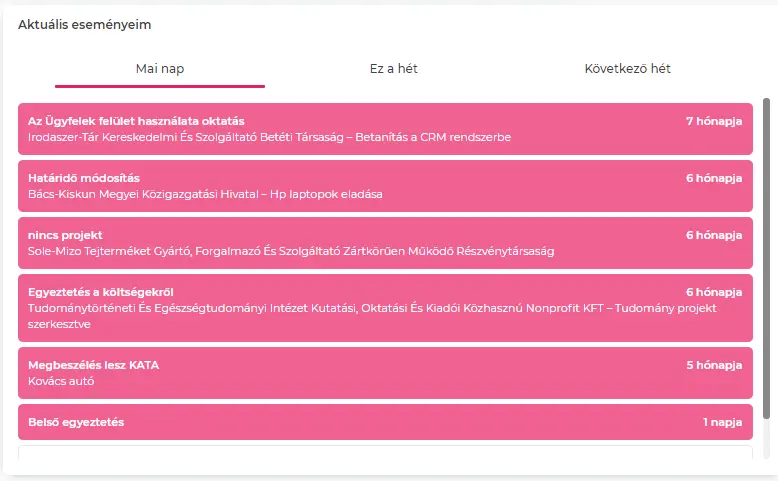Click the 7 hónapja timestamp
Image resolution: width=778 pixels, height=481 pixels.
[713, 121]
